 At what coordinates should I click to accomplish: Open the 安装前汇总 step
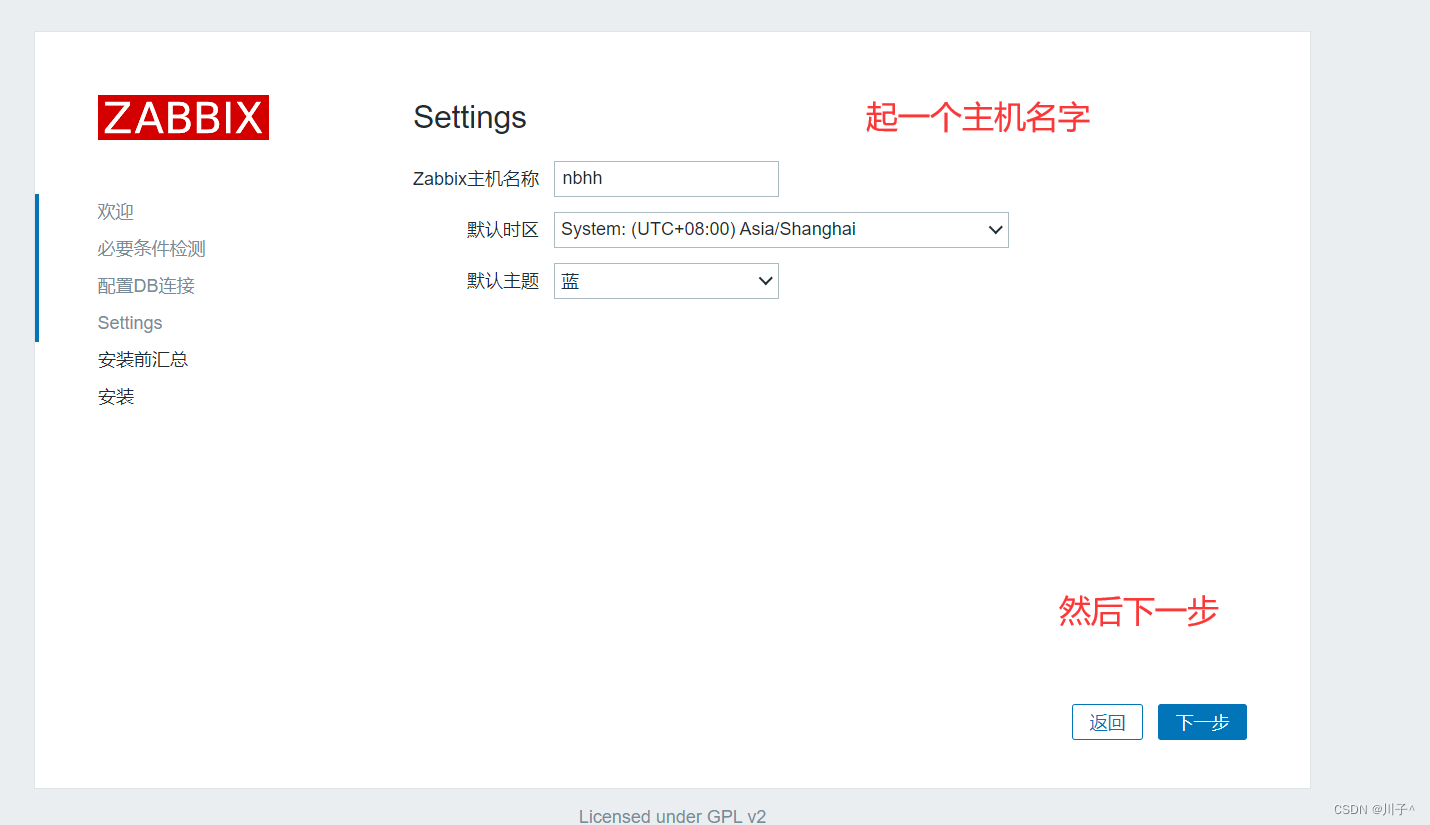click(x=143, y=359)
